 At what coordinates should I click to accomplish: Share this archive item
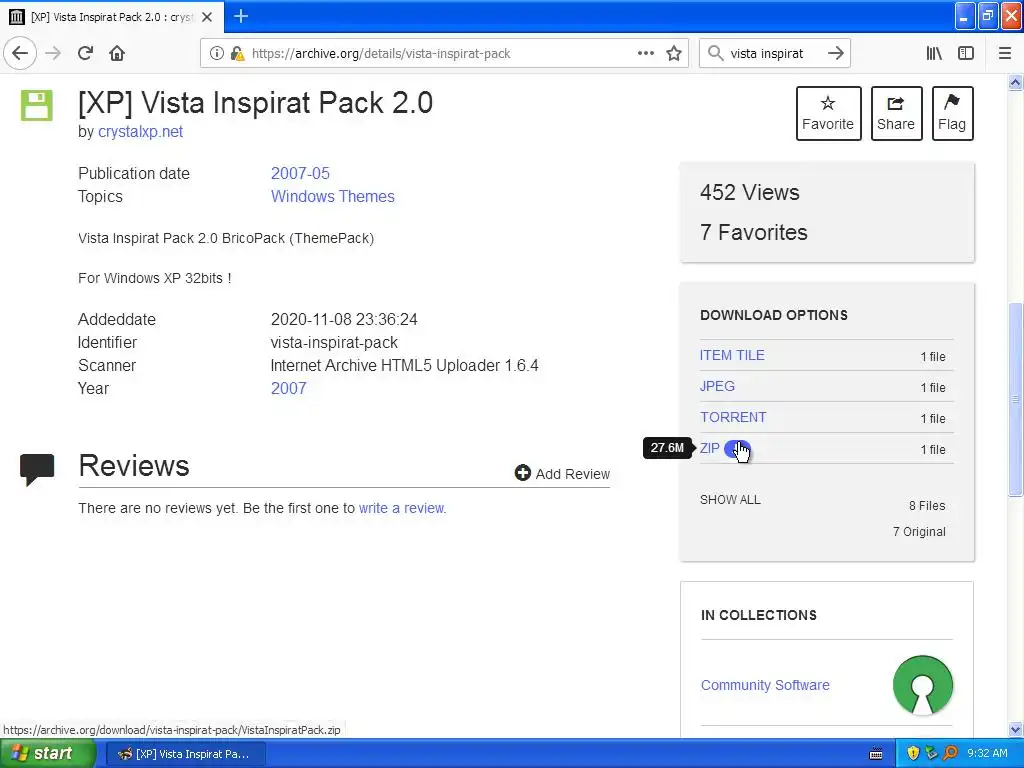(x=896, y=114)
